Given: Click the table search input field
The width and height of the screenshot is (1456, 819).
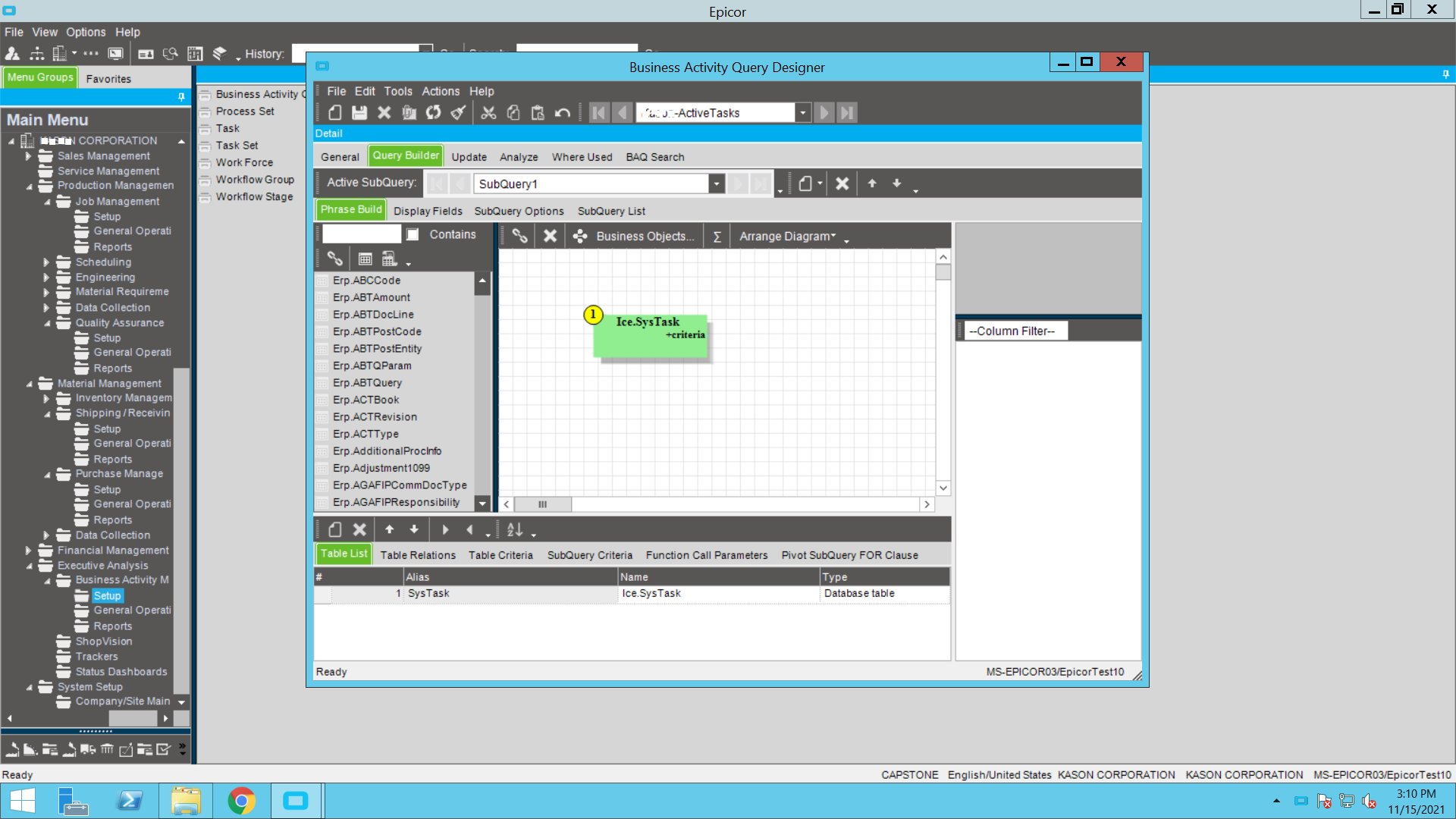Looking at the screenshot, I should click(x=361, y=234).
